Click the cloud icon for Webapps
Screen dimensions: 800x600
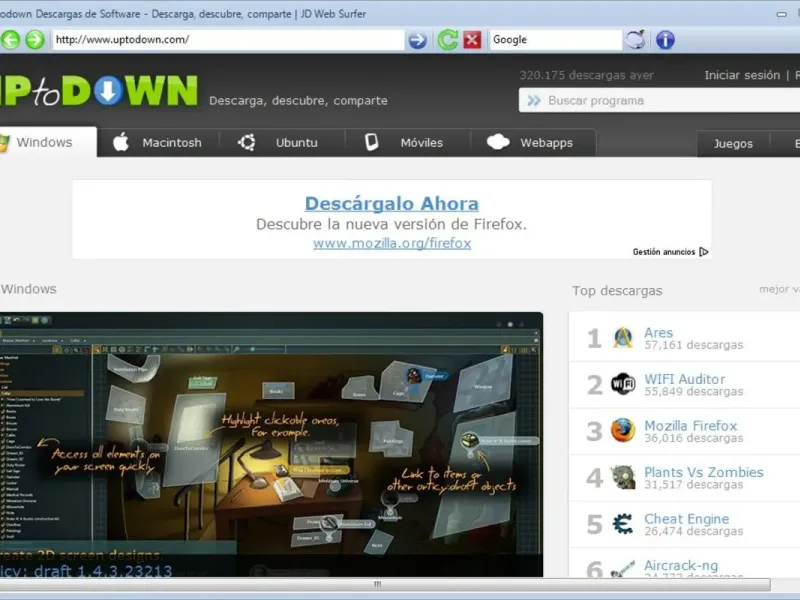498,142
